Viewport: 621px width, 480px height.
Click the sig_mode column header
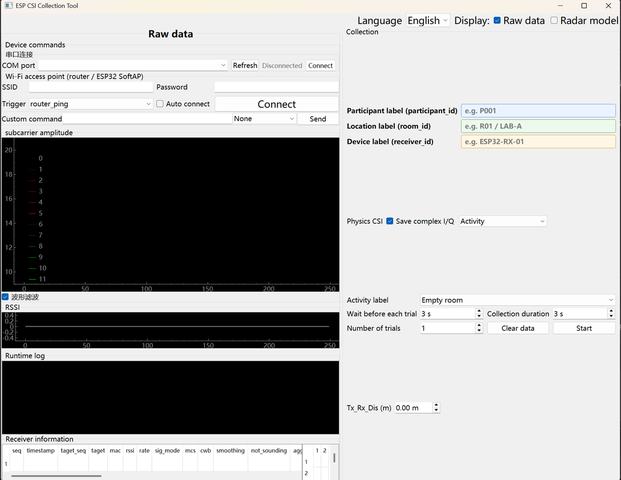[x=167, y=450]
